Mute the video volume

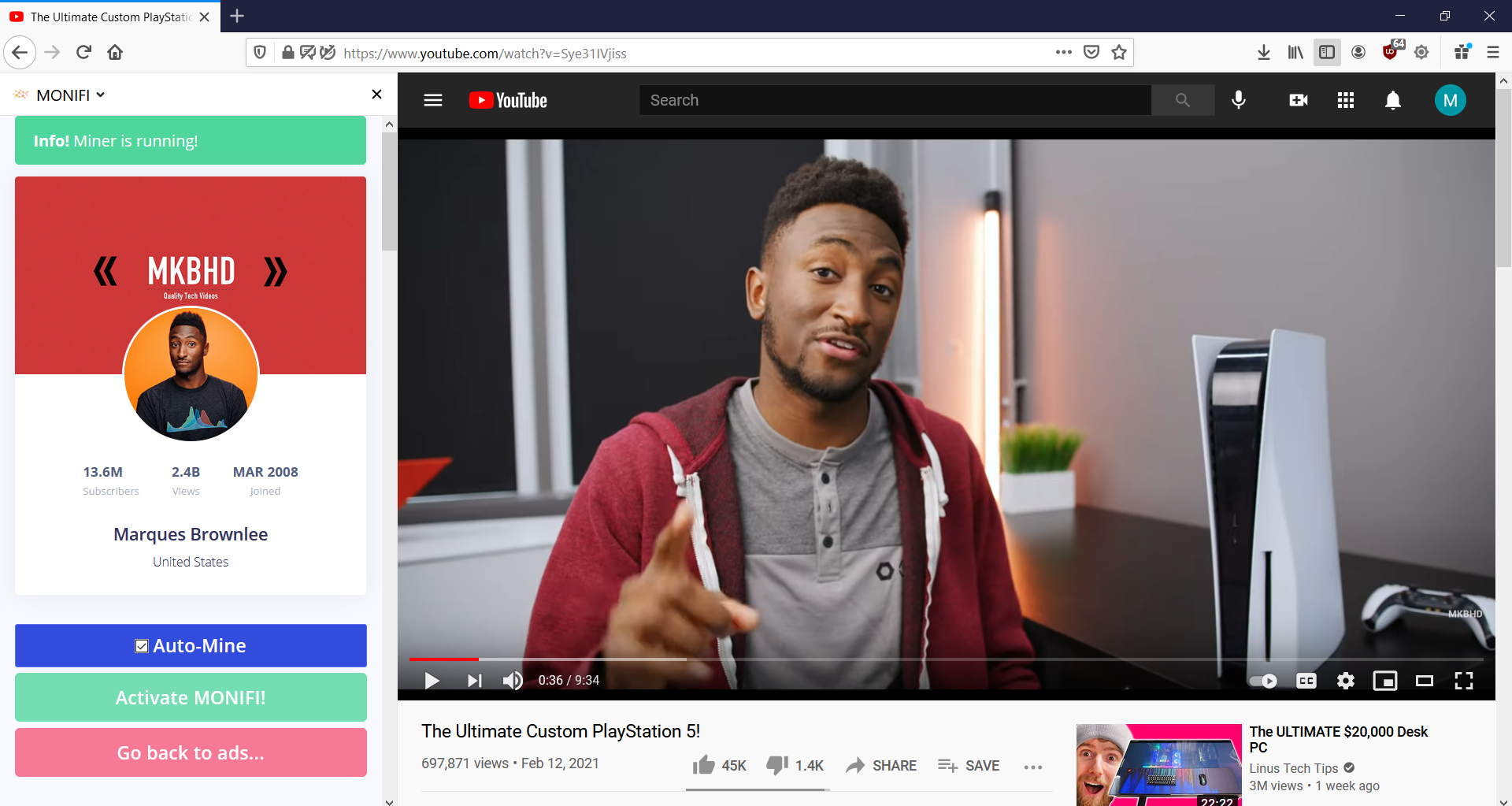513,680
